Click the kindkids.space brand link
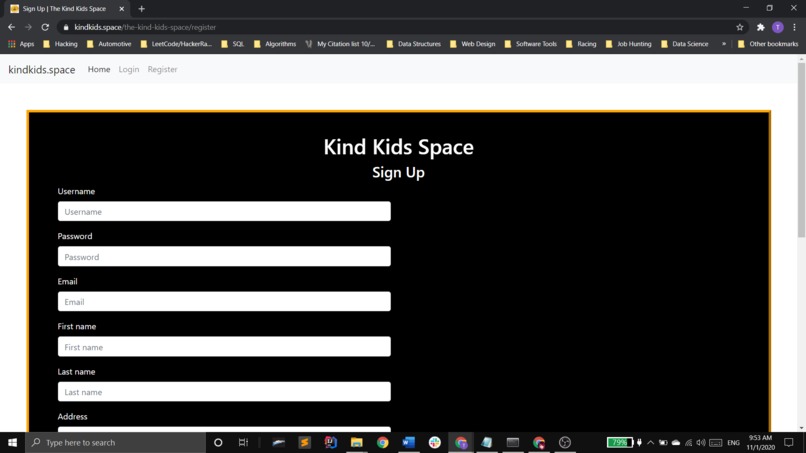 pyautogui.click(x=42, y=69)
